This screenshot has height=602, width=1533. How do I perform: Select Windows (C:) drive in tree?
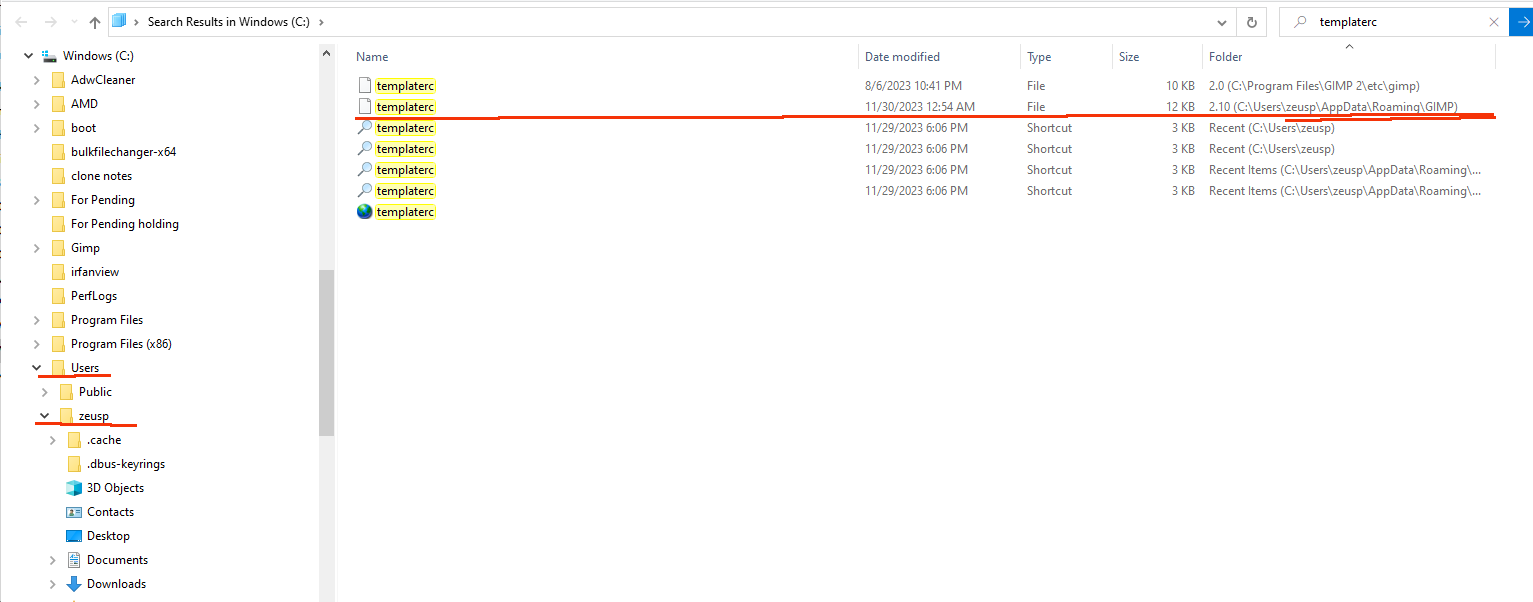coord(97,56)
